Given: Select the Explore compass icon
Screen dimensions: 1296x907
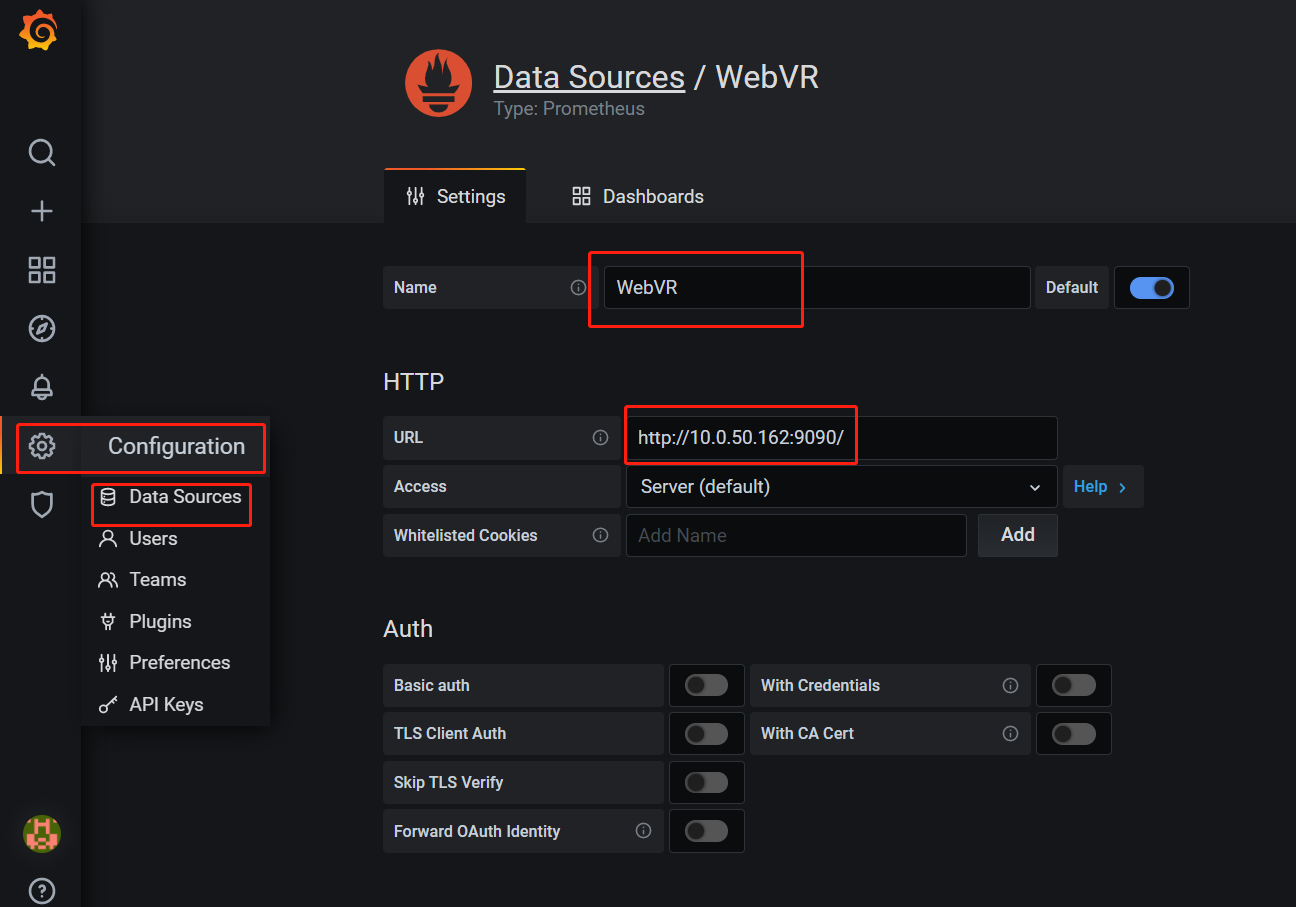Looking at the screenshot, I should [41, 328].
